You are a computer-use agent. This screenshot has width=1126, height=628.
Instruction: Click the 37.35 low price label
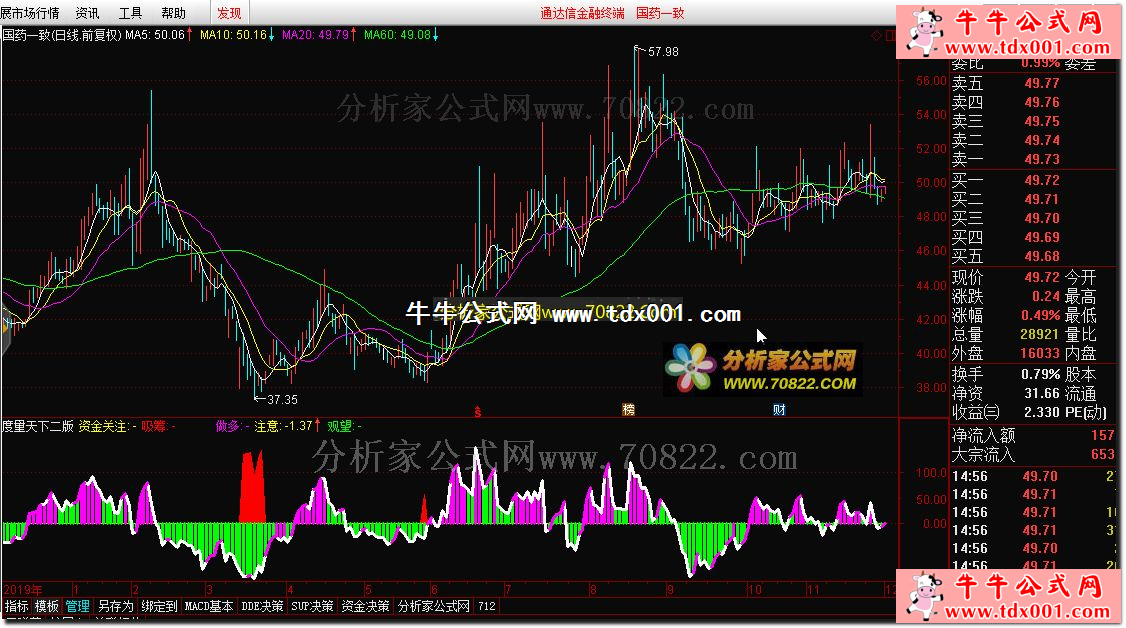click(282, 399)
